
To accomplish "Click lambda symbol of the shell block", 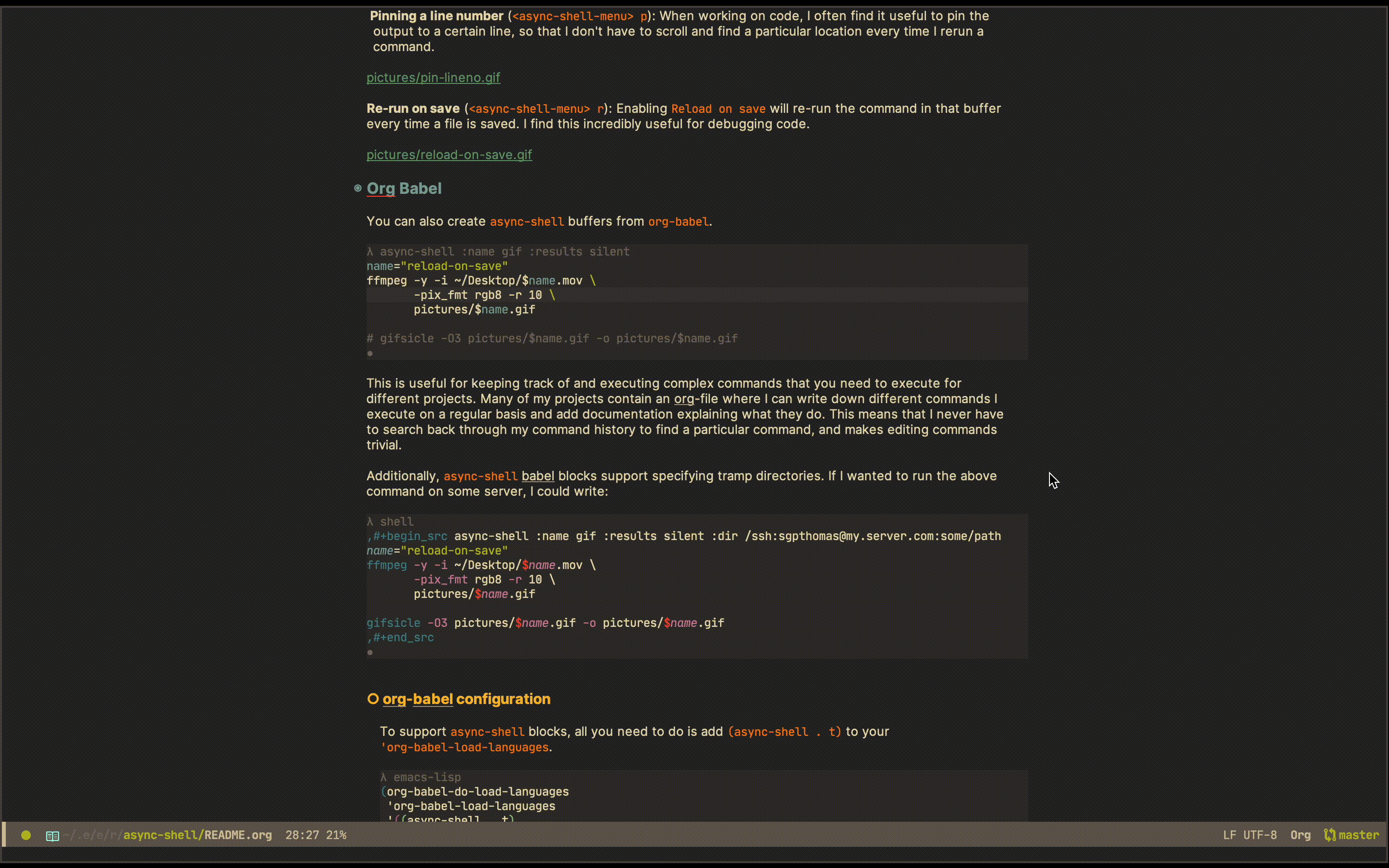I will click(x=370, y=521).
